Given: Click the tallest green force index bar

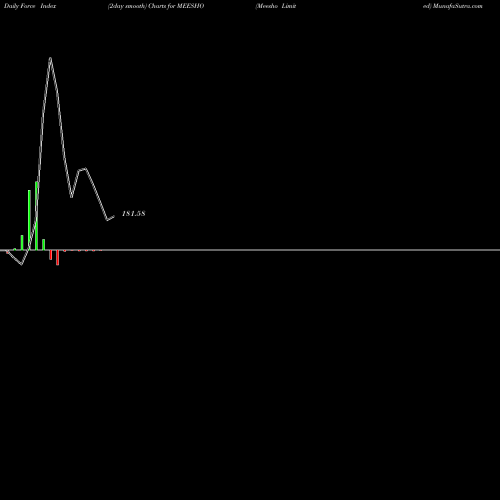Looking at the screenshot, I should 36,216.
